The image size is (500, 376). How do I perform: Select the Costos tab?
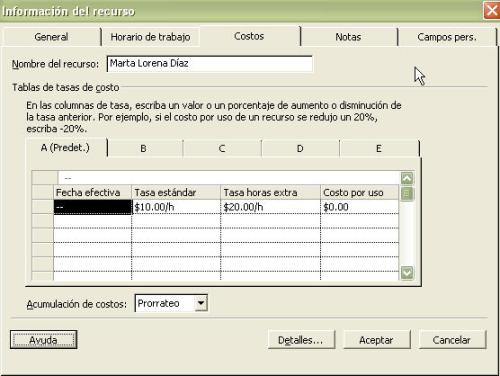[249, 36]
